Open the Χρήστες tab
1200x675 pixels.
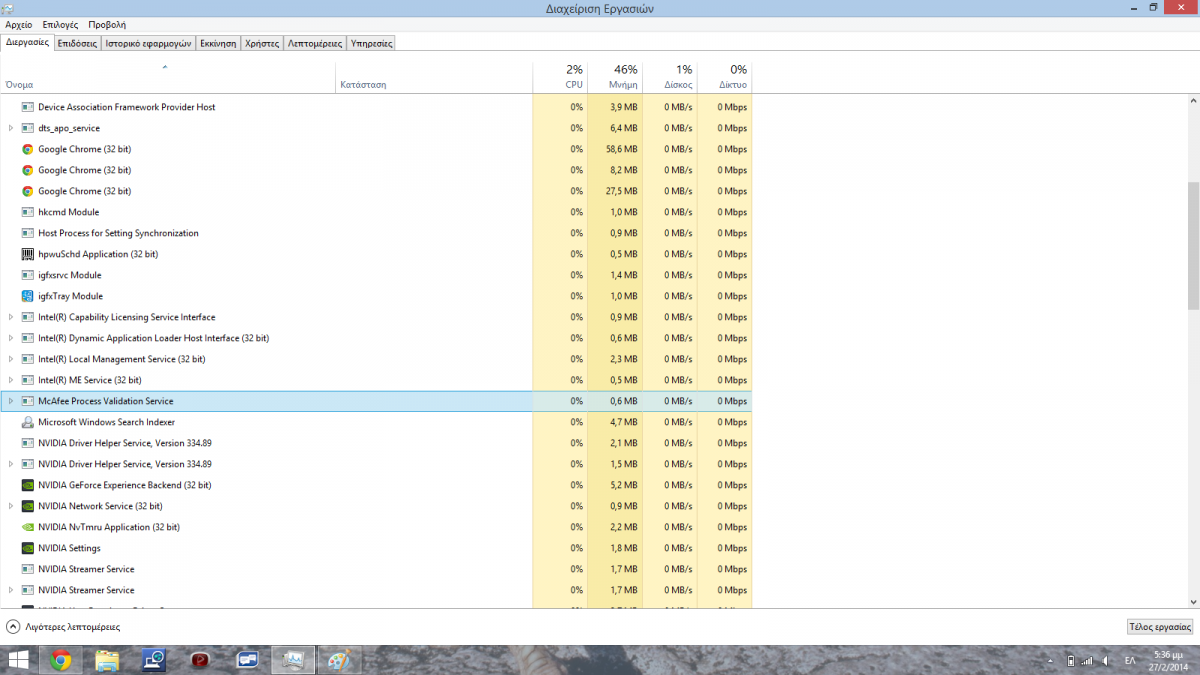click(262, 44)
